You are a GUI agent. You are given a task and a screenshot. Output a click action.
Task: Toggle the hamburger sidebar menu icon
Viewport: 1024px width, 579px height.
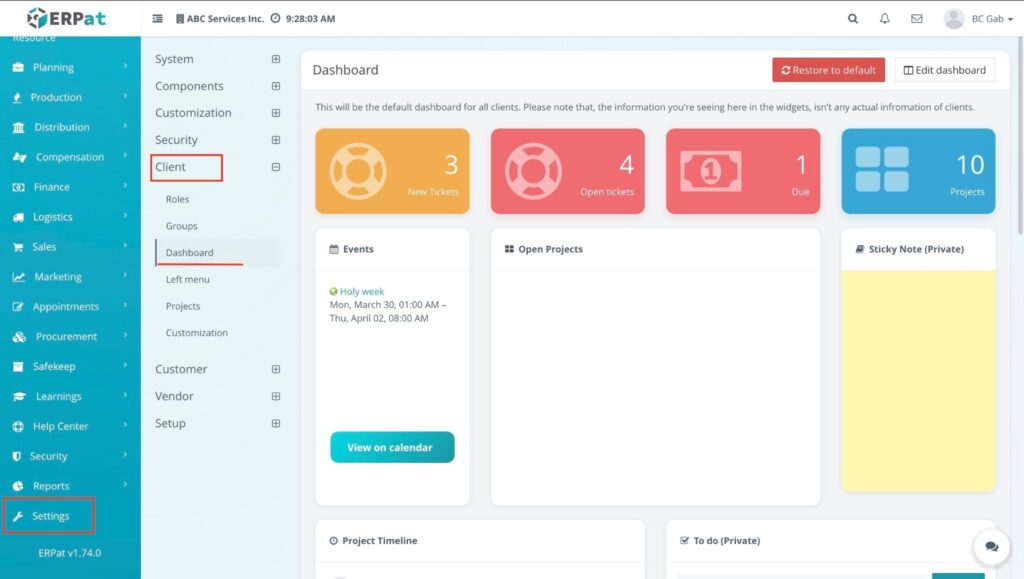157,19
